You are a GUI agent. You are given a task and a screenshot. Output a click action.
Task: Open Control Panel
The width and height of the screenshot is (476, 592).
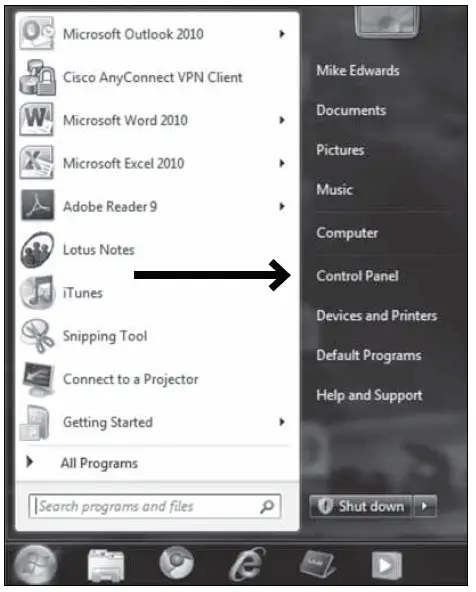(x=357, y=276)
